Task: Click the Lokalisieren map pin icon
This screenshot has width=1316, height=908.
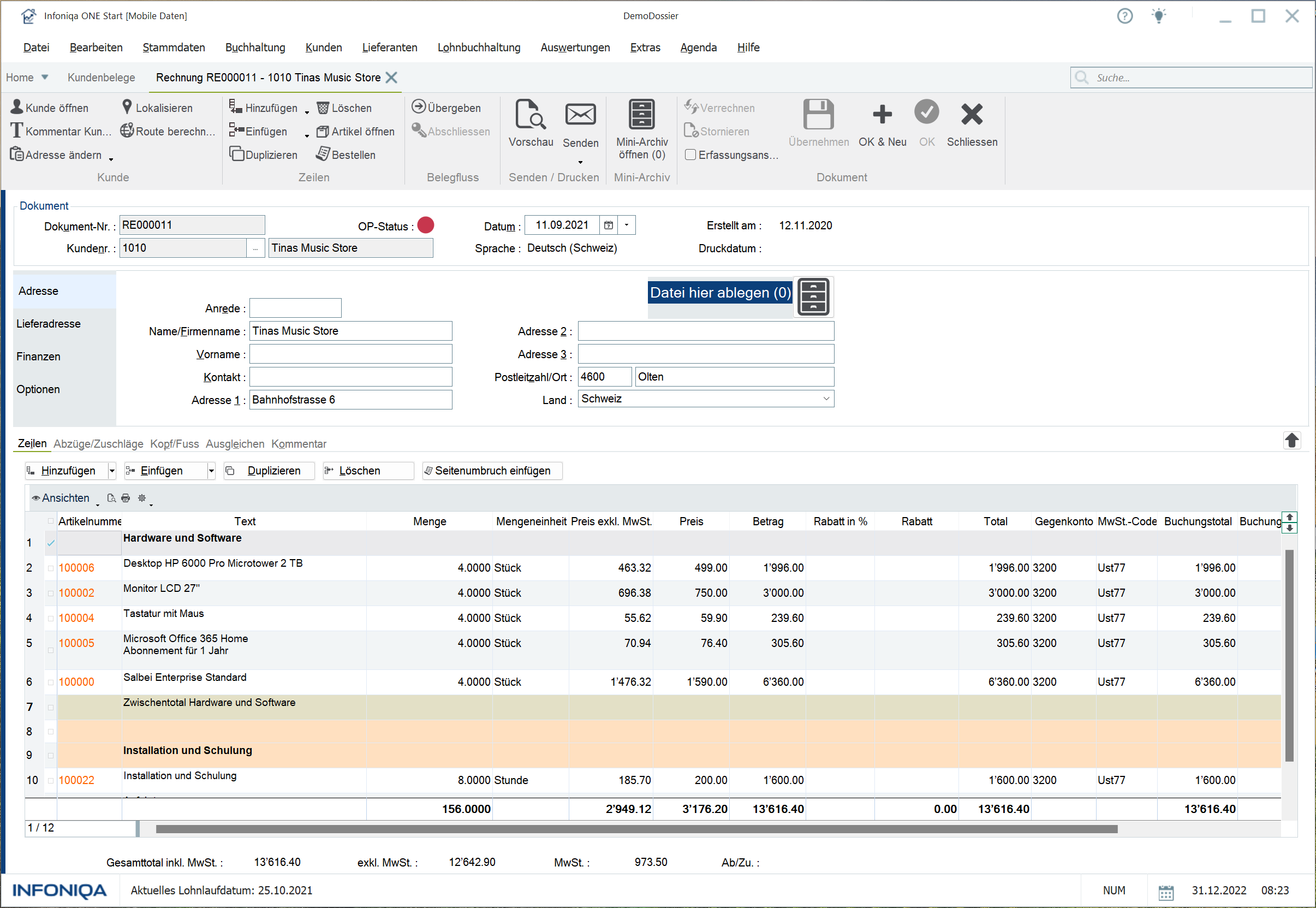Action: coord(127,107)
